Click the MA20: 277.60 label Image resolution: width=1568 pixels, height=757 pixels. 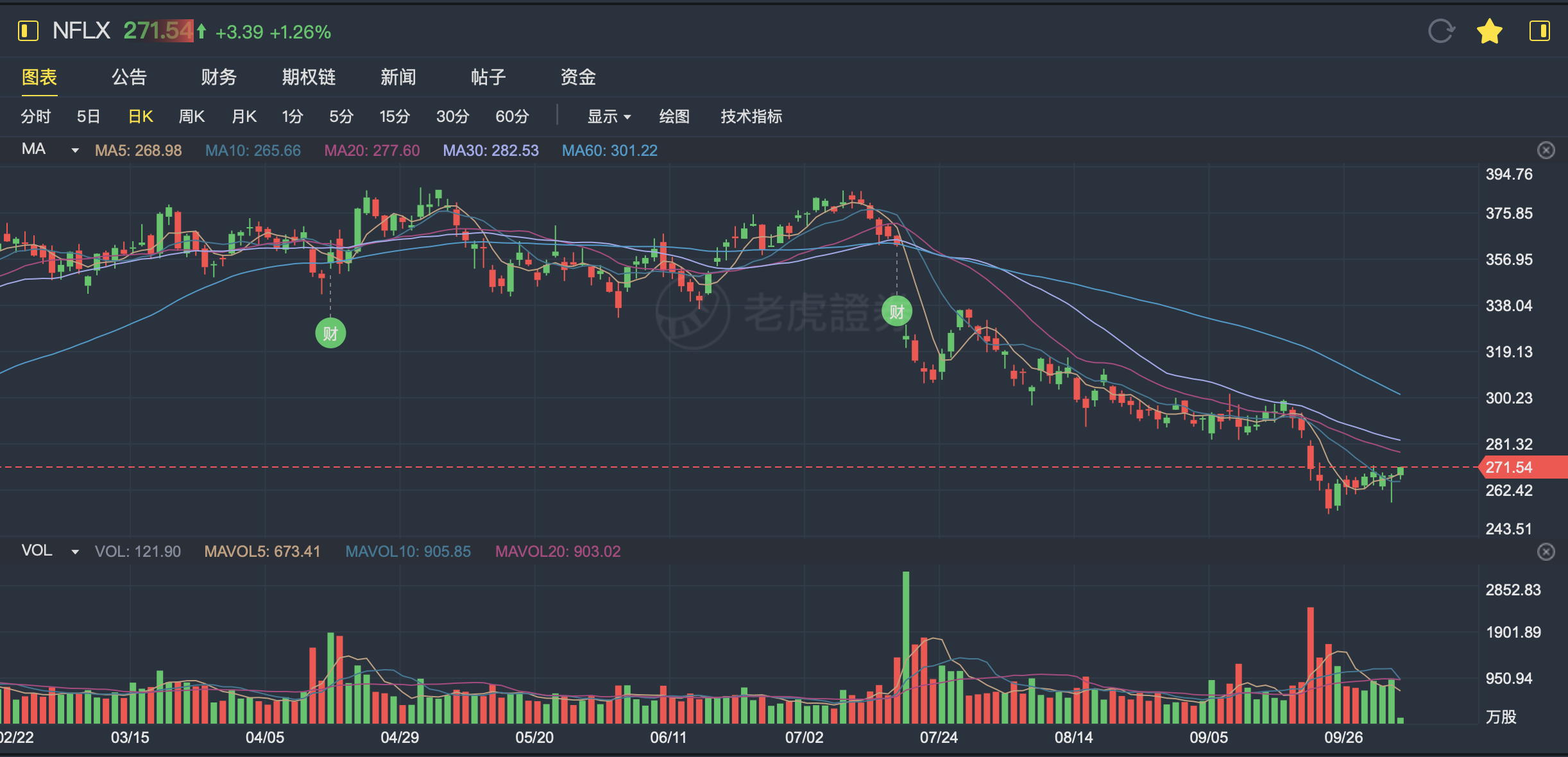pyautogui.click(x=372, y=151)
